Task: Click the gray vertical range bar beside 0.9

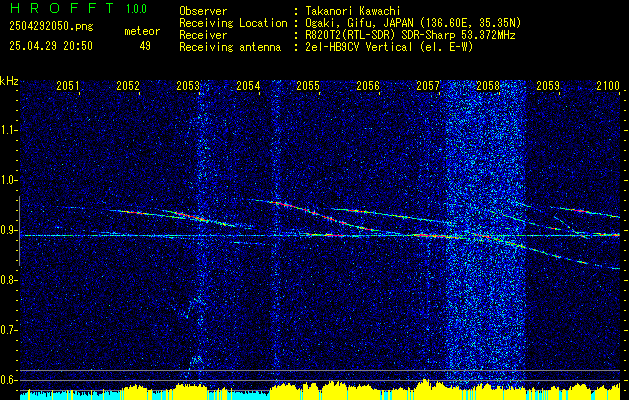Action: 19,231
